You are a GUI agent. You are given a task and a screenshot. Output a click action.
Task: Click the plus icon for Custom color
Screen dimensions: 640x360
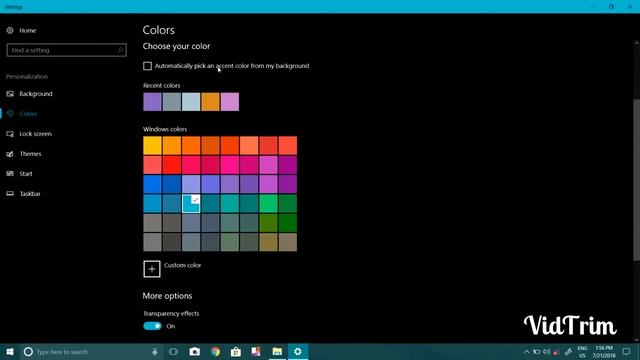152,269
